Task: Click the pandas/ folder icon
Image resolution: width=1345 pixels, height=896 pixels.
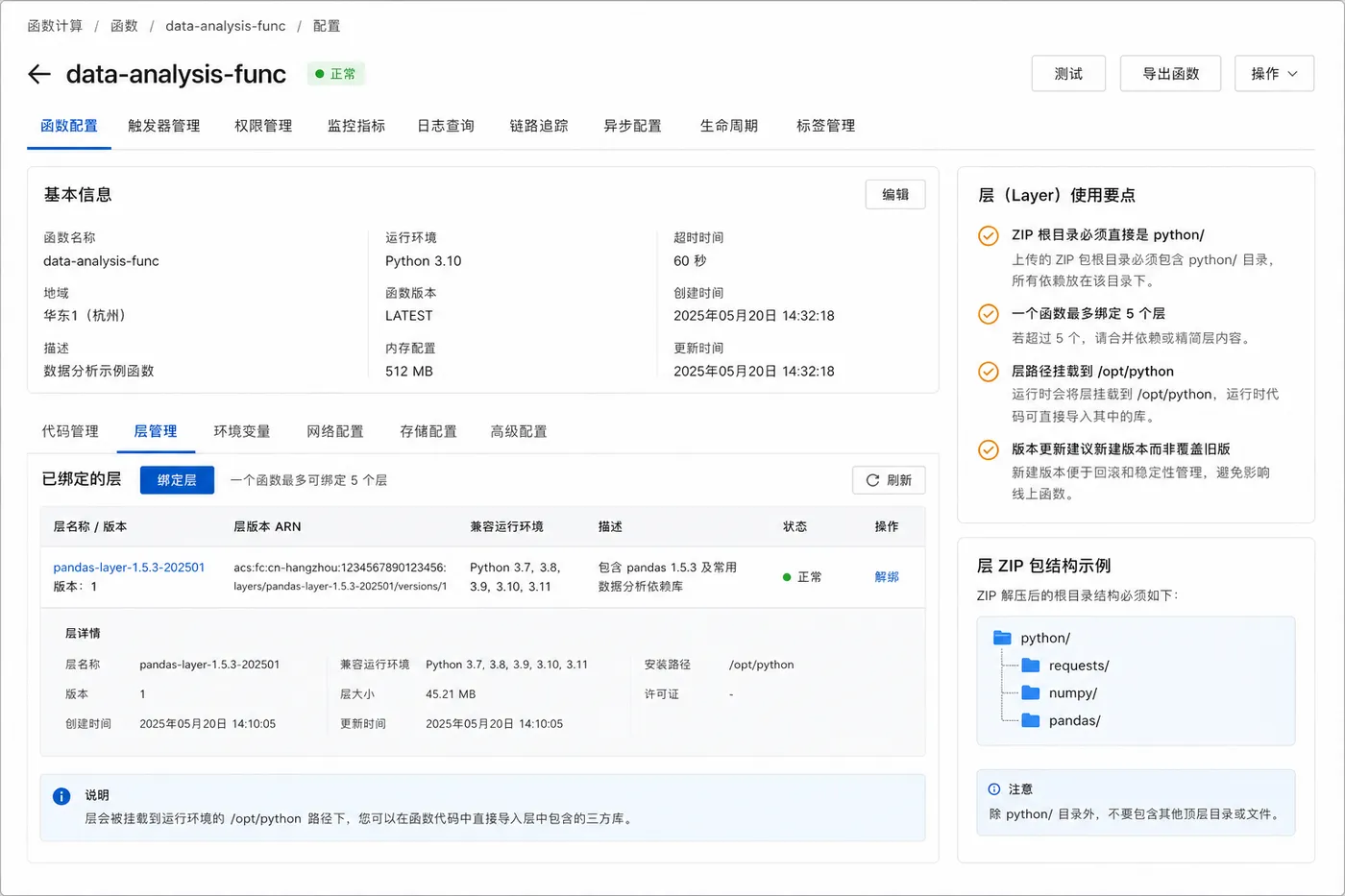Action: pos(1031,720)
